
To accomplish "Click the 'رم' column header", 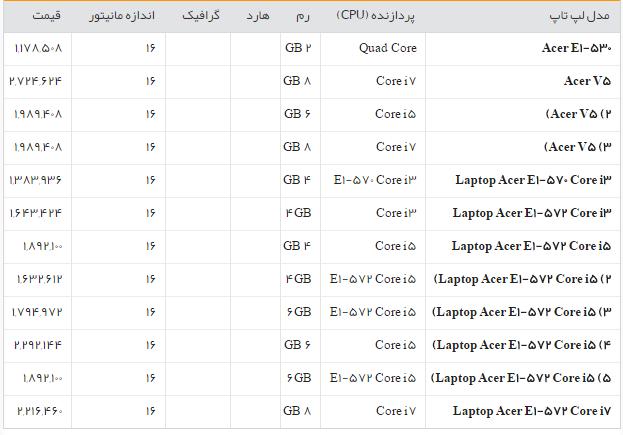I will click(302, 16).
